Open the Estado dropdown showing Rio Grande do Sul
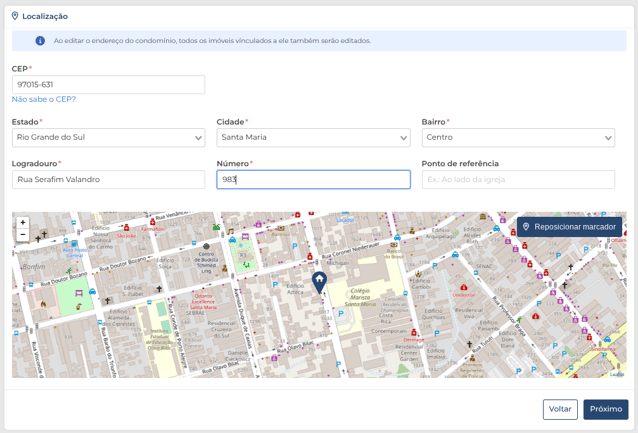This screenshot has height=433, width=638. click(108, 138)
